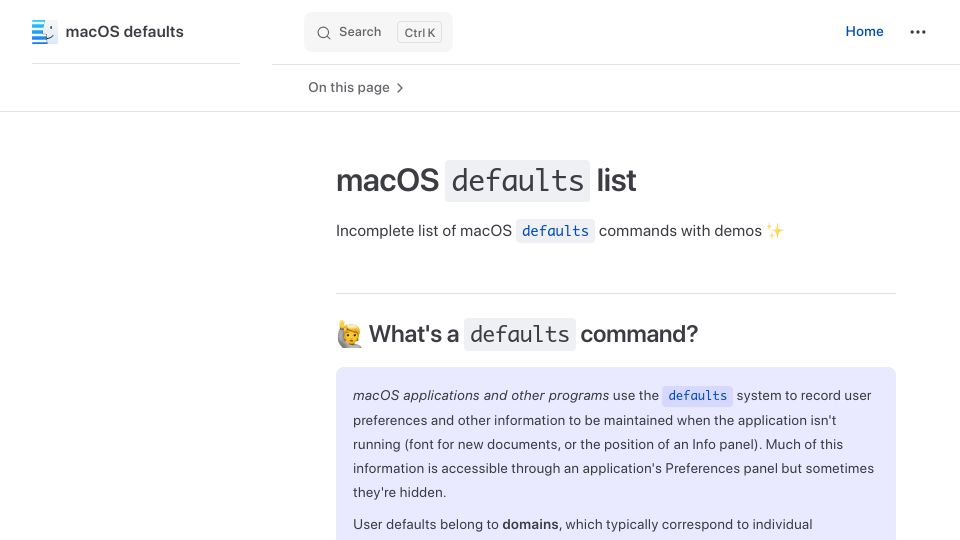960x540 pixels.
Task: Click the macOS defaults Finder logo icon
Action: [45, 32]
